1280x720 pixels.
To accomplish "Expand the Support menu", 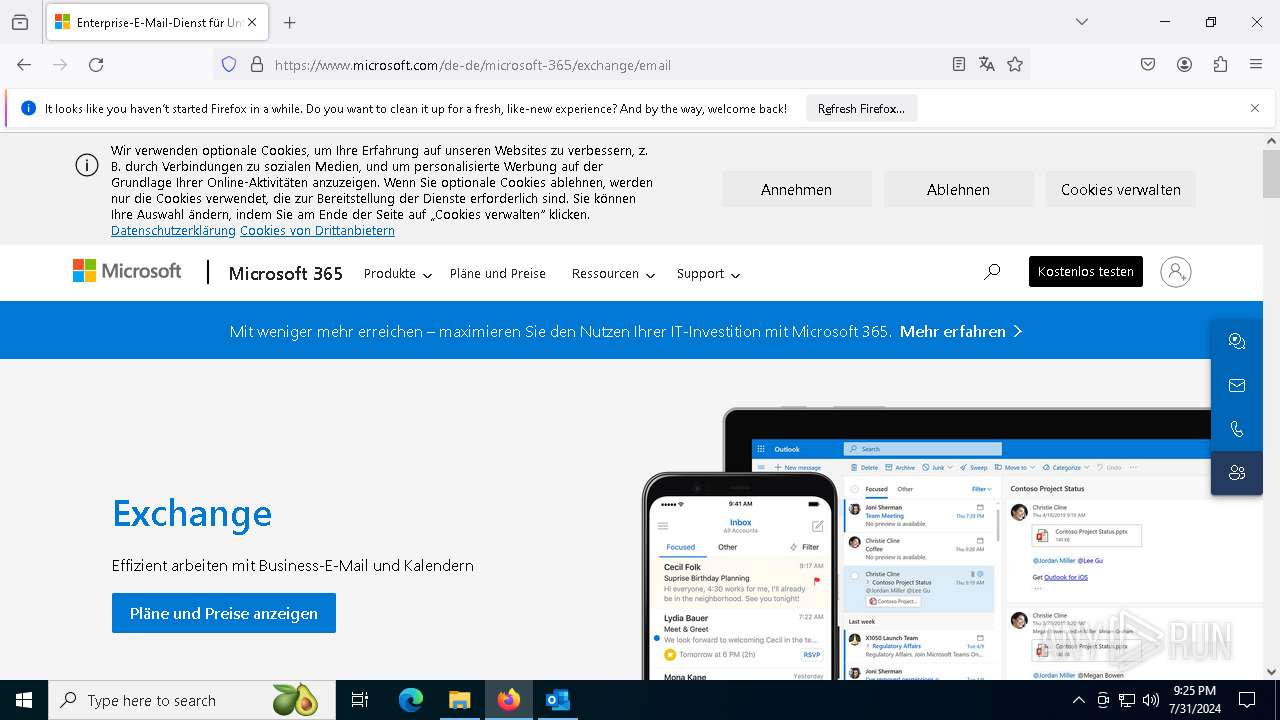I will pos(708,274).
